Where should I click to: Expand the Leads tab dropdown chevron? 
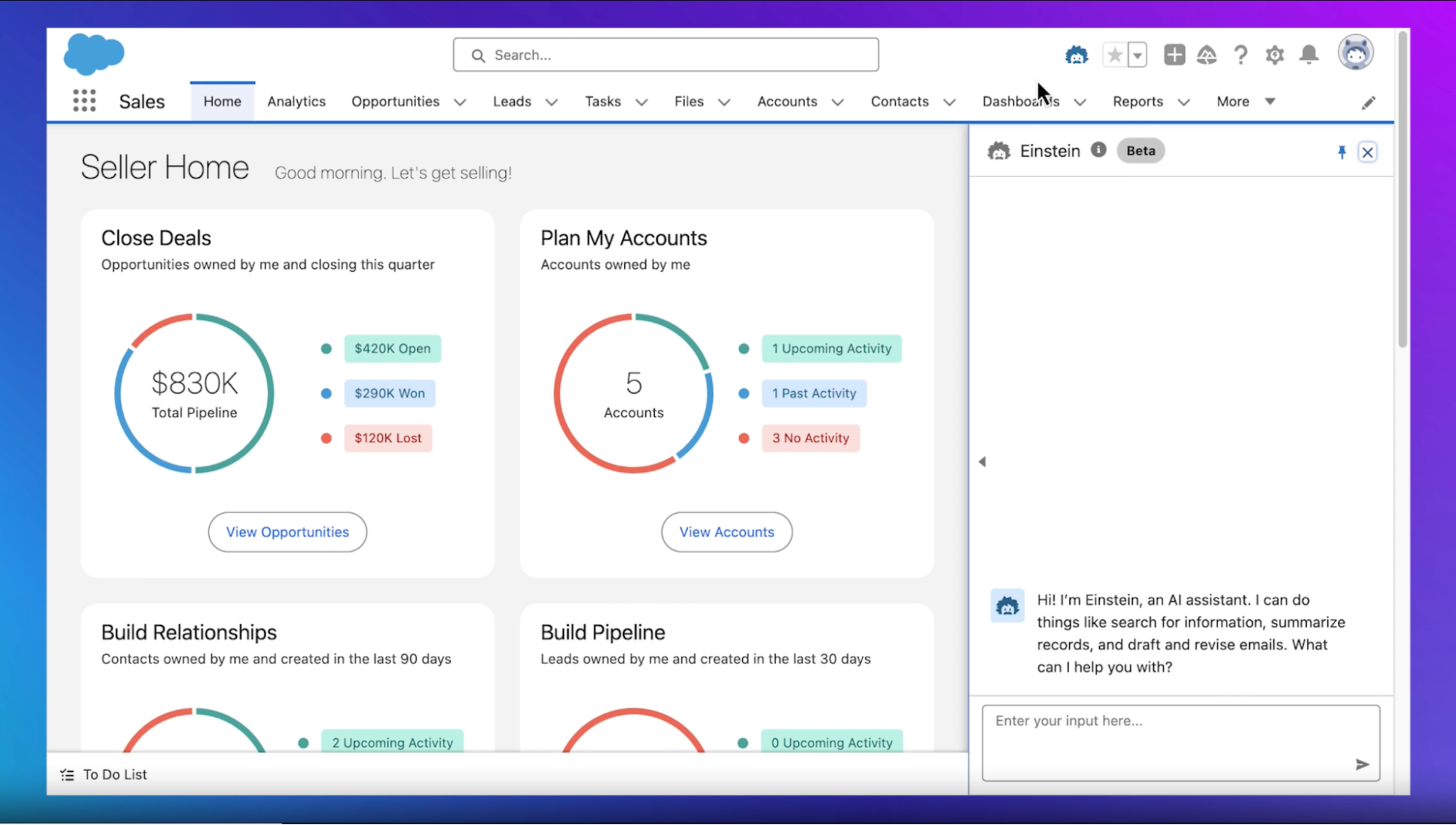551,102
